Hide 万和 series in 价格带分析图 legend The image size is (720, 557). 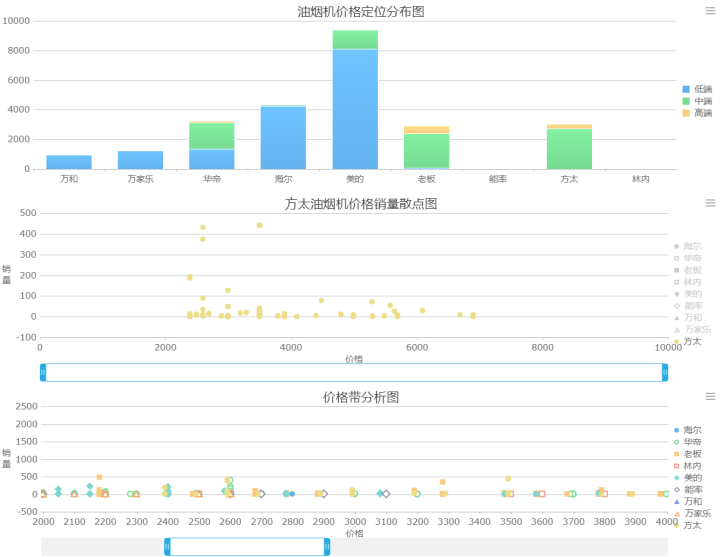click(687, 501)
